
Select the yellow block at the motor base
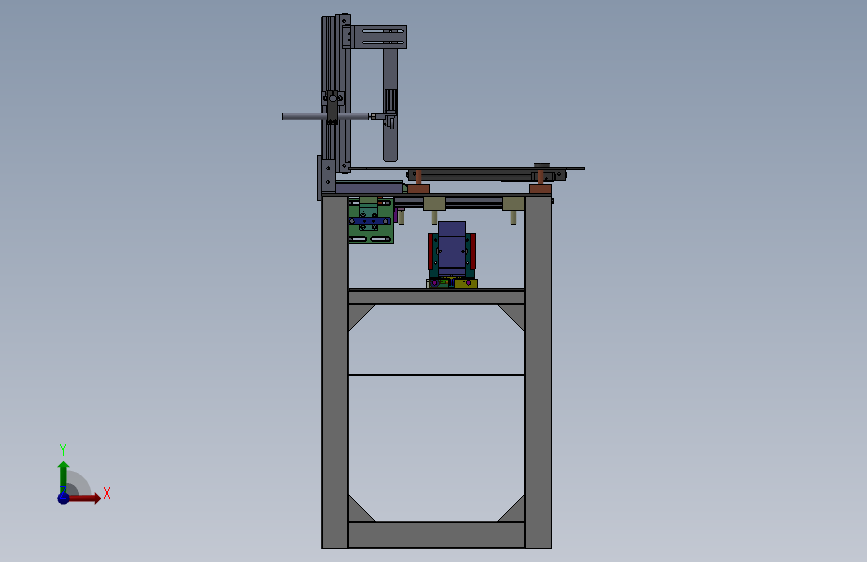pos(466,283)
